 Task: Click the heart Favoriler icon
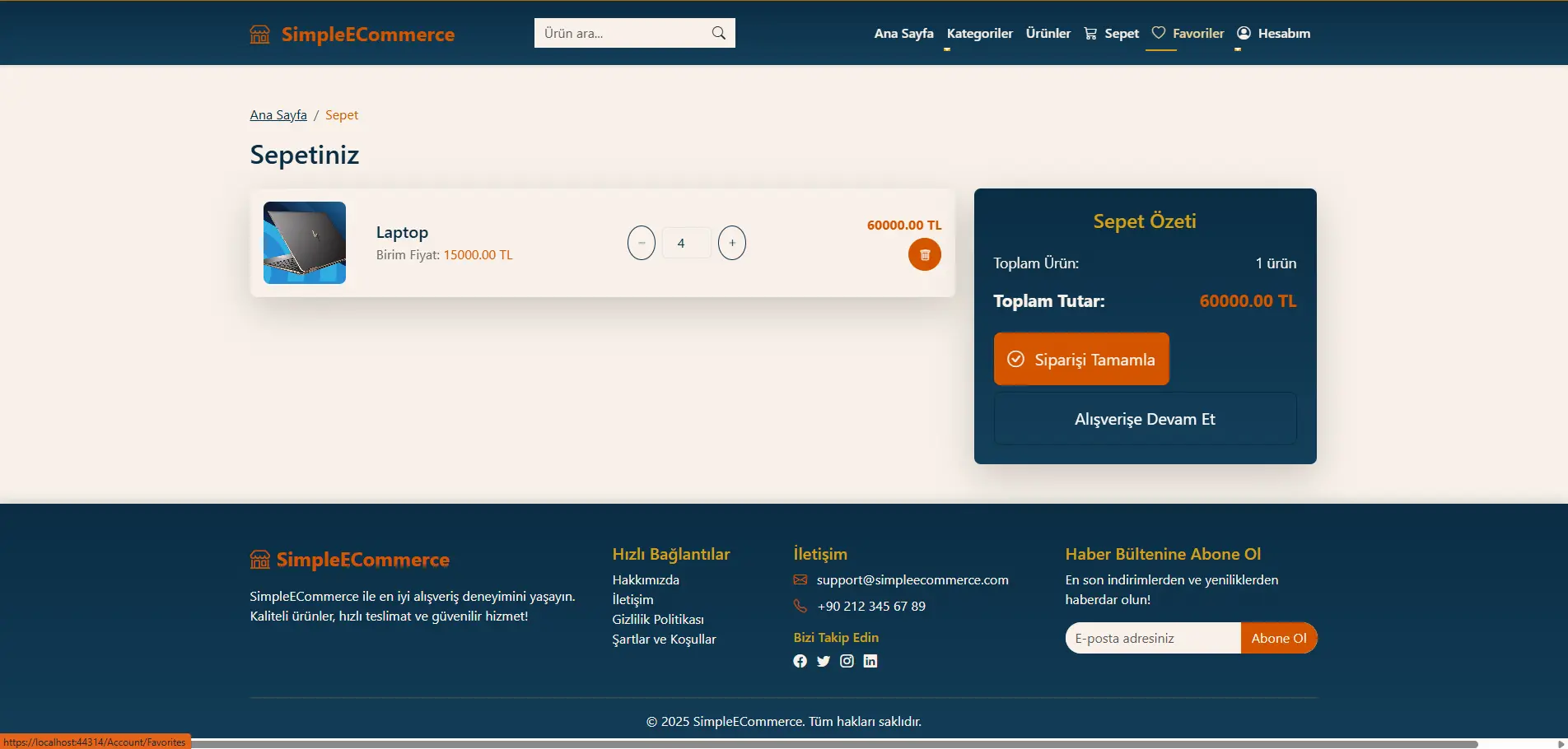click(1159, 33)
